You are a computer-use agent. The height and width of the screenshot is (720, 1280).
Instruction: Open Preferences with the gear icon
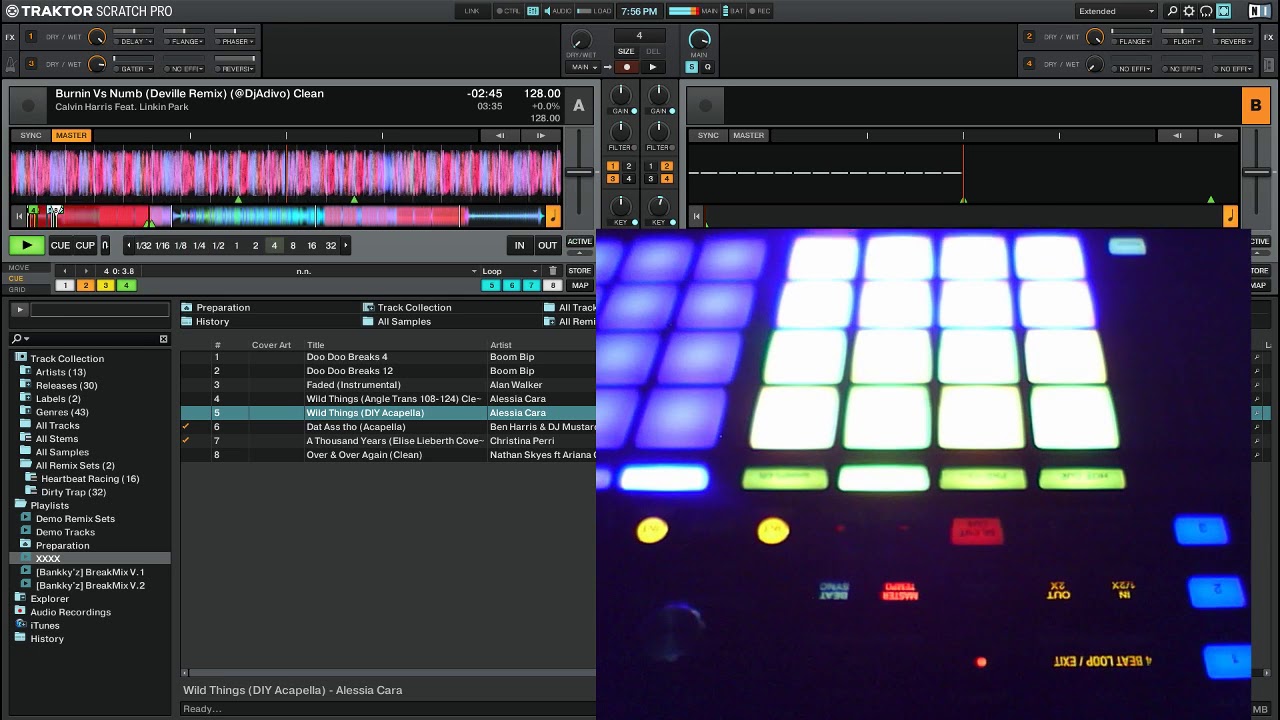pyautogui.click(x=1189, y=11)
